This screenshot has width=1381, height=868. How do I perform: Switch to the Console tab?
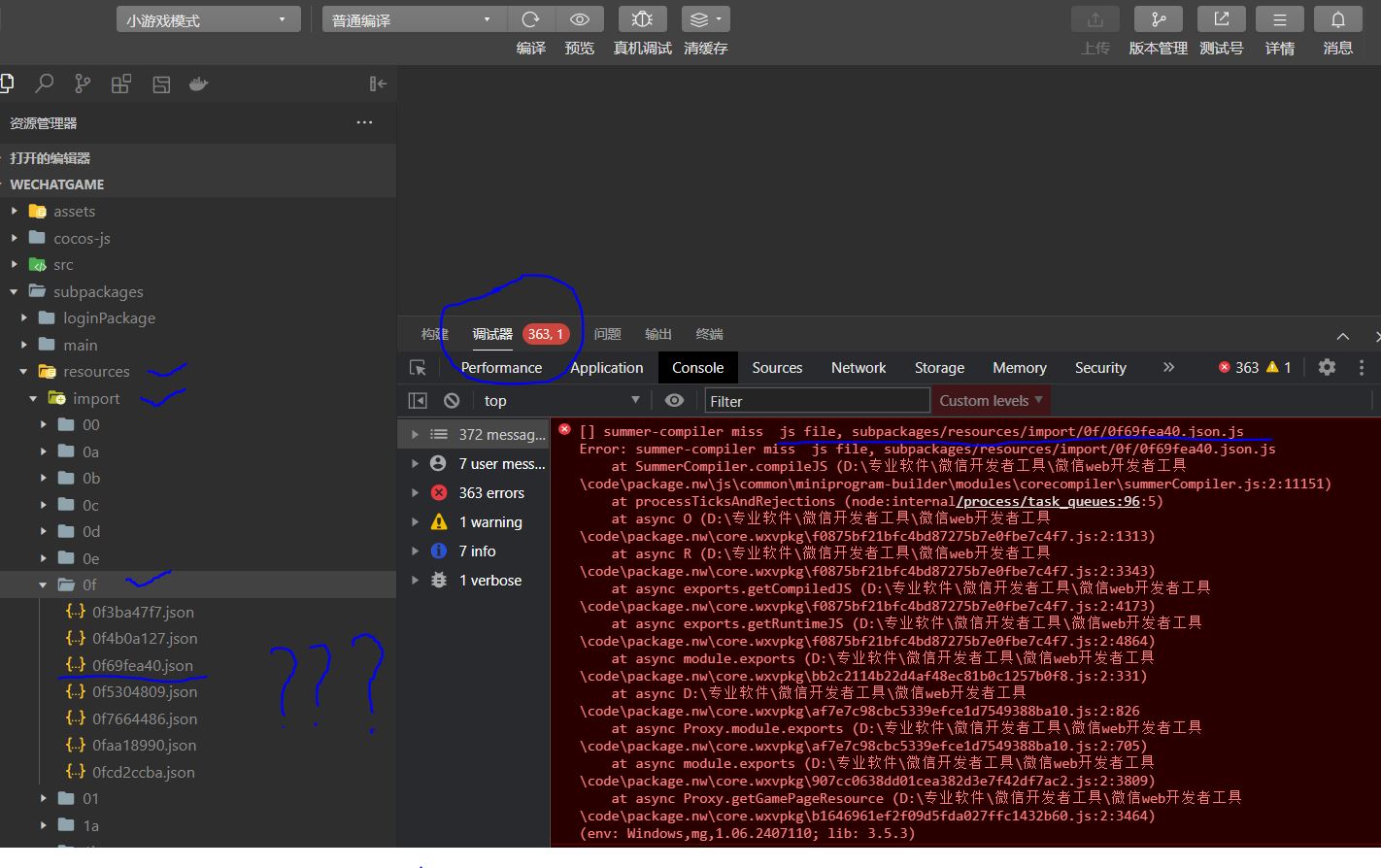[698, 368]
